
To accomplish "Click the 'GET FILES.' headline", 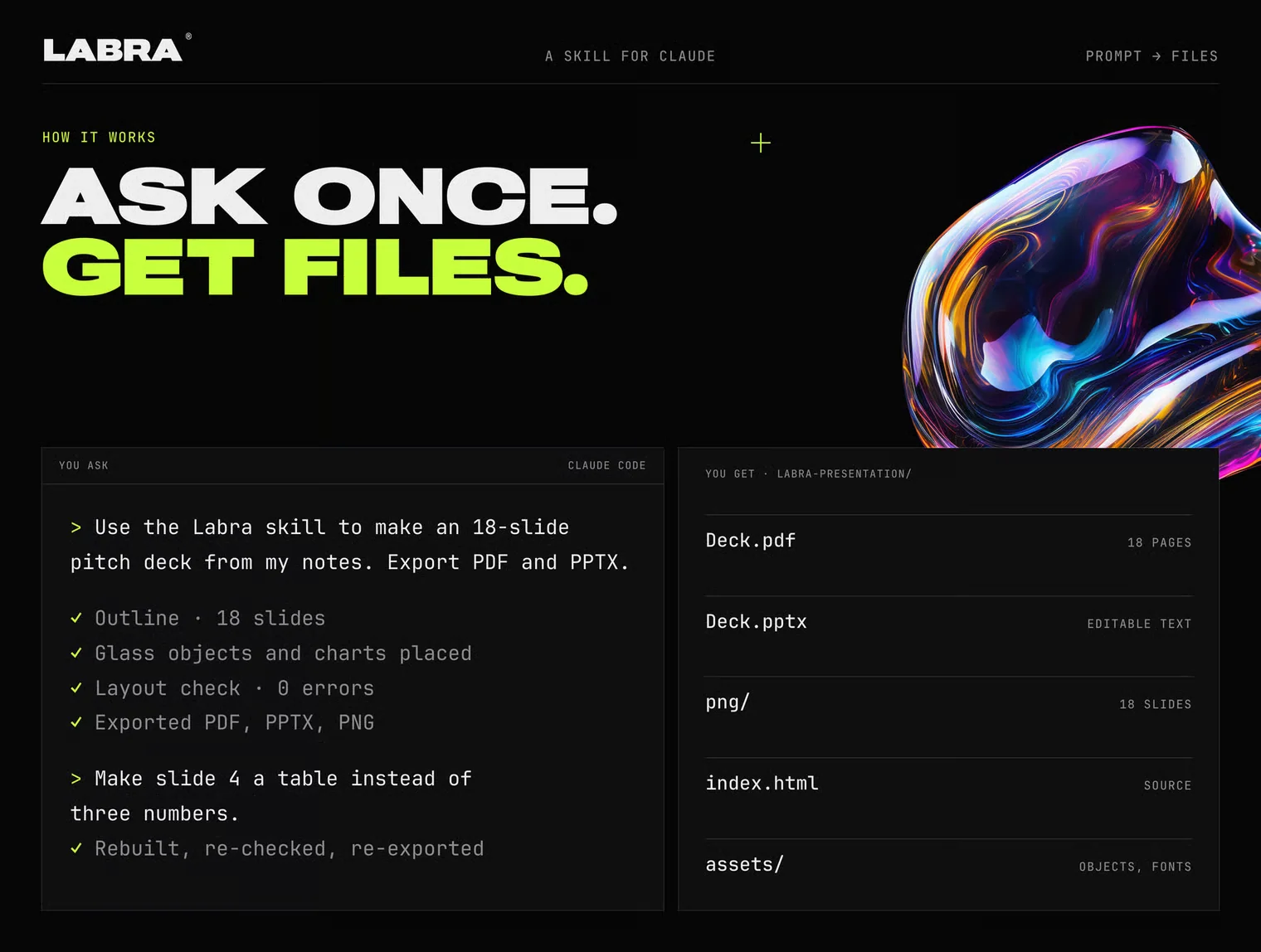I will pyautogui.click(x=315, y=267).
